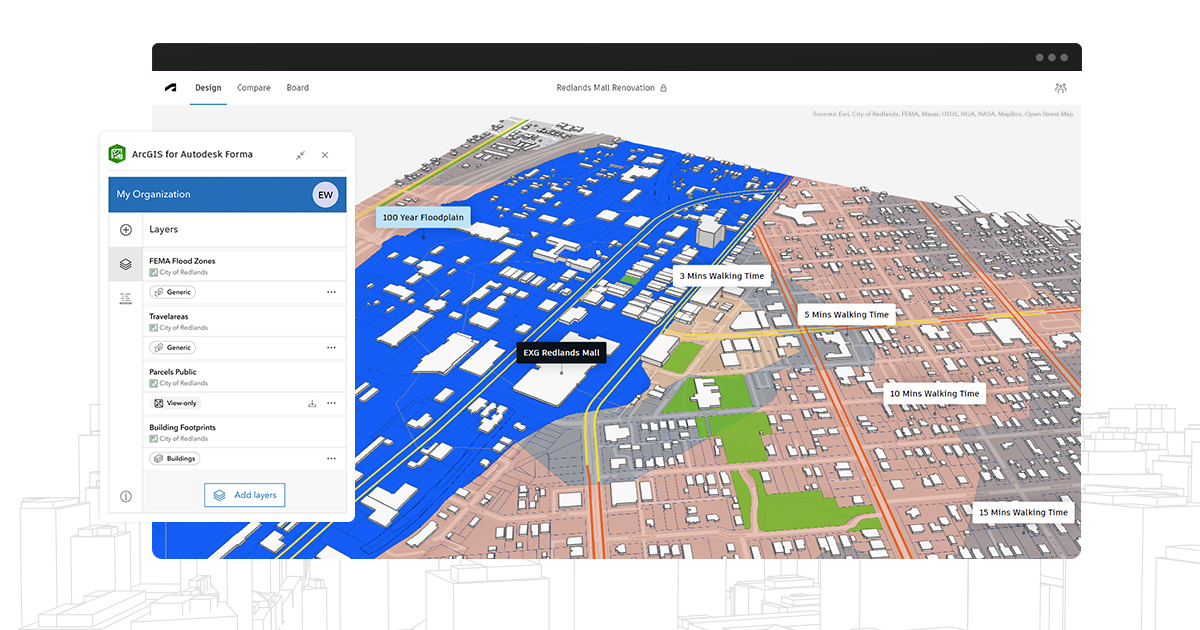Image resolution: width=1200 pixels, height=630 pixels.
Task: Toggle the City of Redlands checkbox under FEMA Flood Zones
Action: 154,271
